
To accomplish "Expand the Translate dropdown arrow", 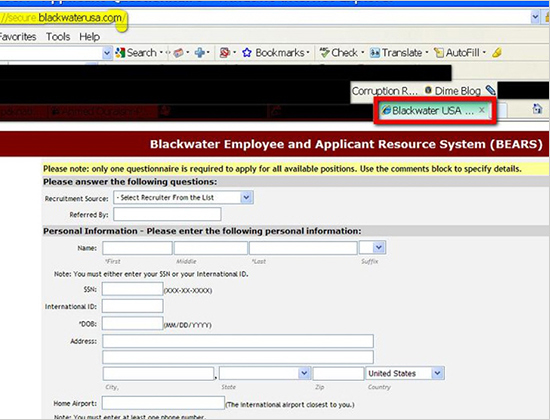I will click(x=427, y=53).
